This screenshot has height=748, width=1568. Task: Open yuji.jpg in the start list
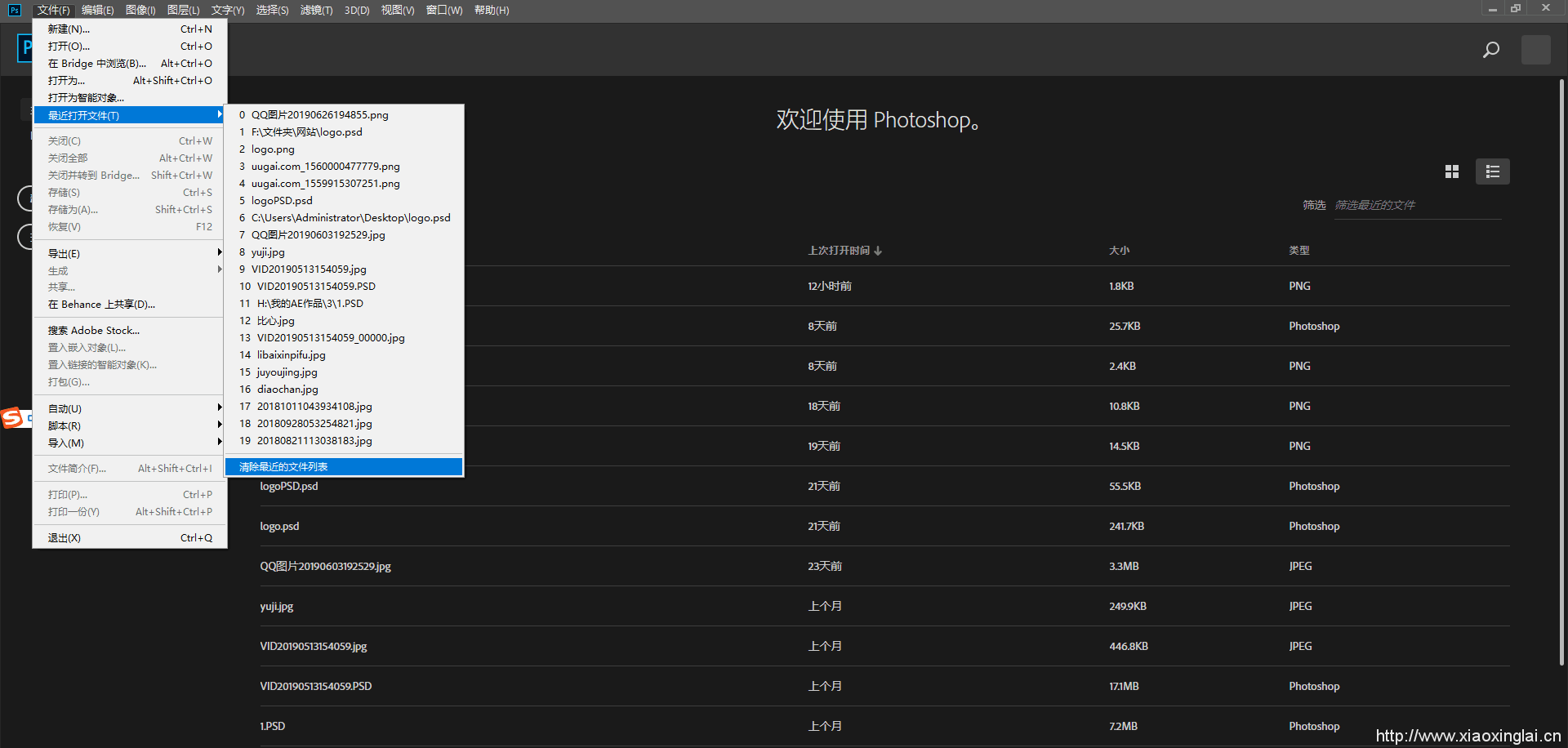point(884,606)
